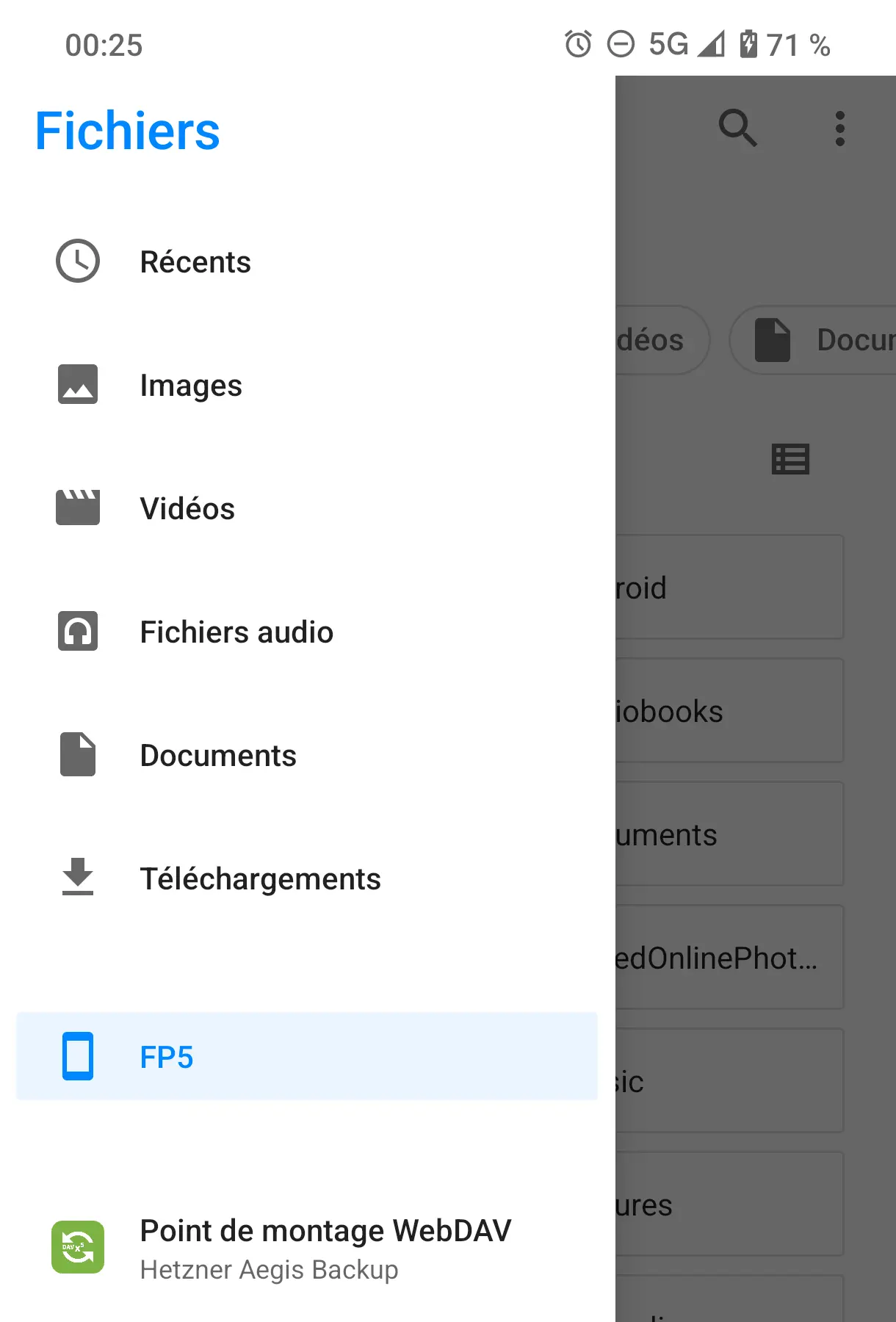Screen dimensions: 896x1322
Task: Tap the Vidéos clapperboard icon
Action: [x=78, y=508]
